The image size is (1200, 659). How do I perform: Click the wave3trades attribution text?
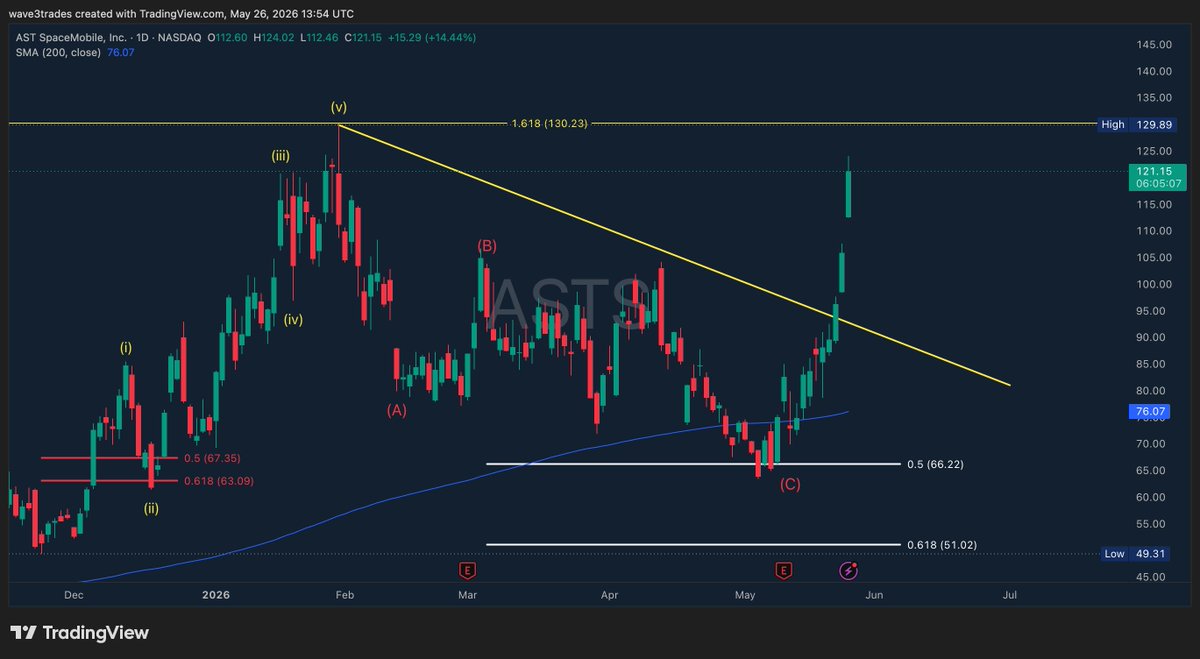[x=42, y=13]
